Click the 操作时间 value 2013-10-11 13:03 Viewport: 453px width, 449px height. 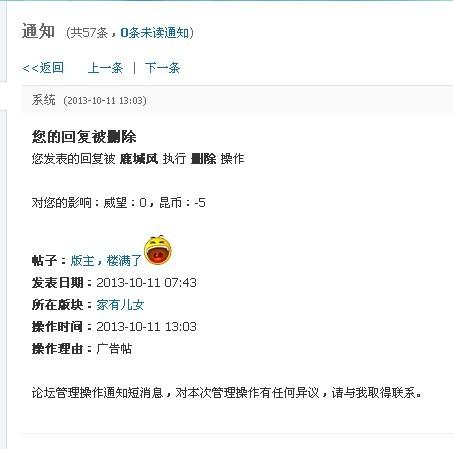click(x=147, y=327)
